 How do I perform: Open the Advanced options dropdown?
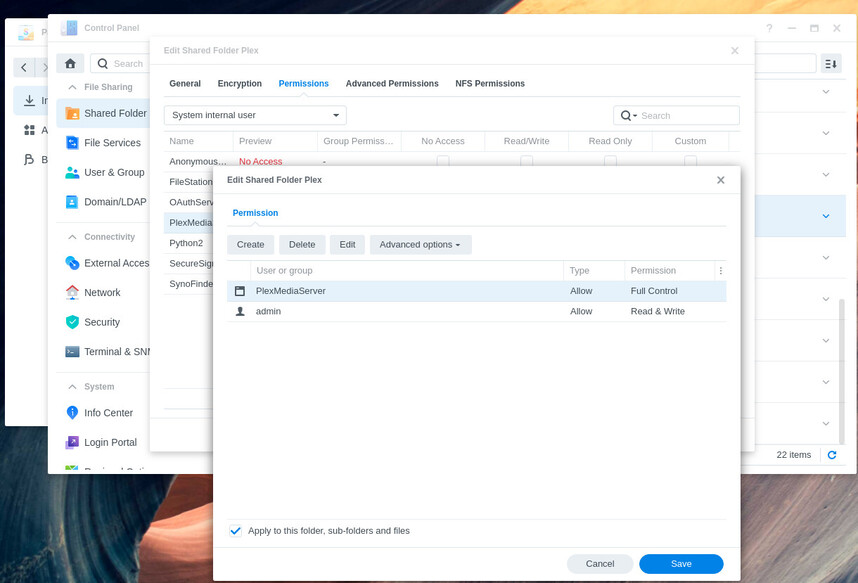pyautogui.click(x=420, y=245)
